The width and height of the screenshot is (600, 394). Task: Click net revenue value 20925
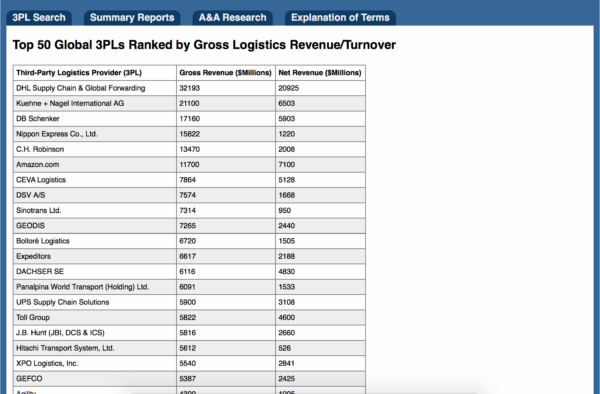point(289,88)
